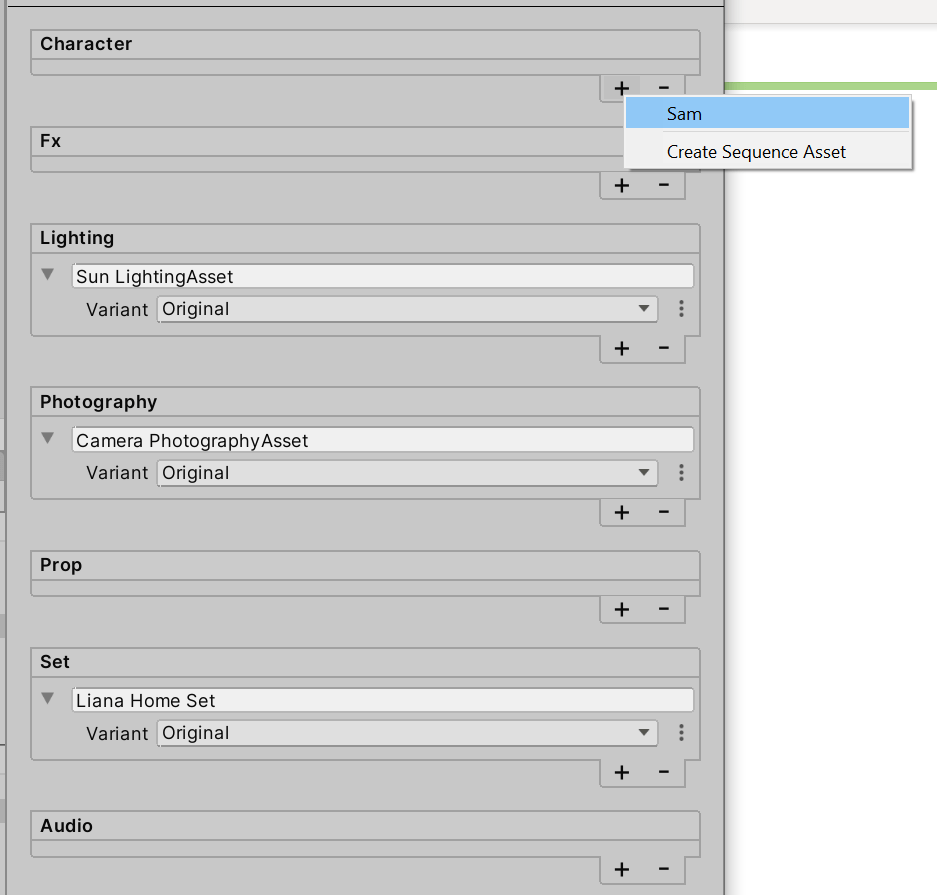Click the plus icon under Audio list

[621, 869]
